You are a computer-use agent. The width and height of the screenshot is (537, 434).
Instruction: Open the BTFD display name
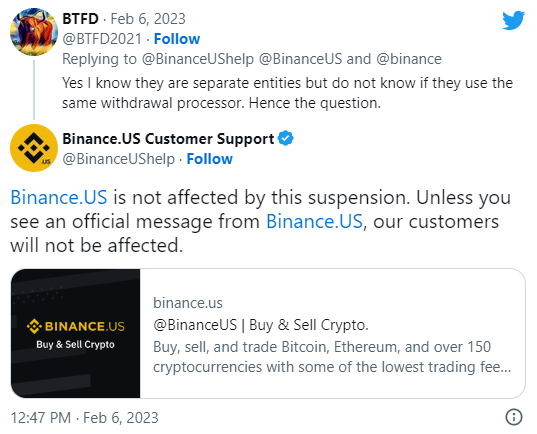pos(80,18)
